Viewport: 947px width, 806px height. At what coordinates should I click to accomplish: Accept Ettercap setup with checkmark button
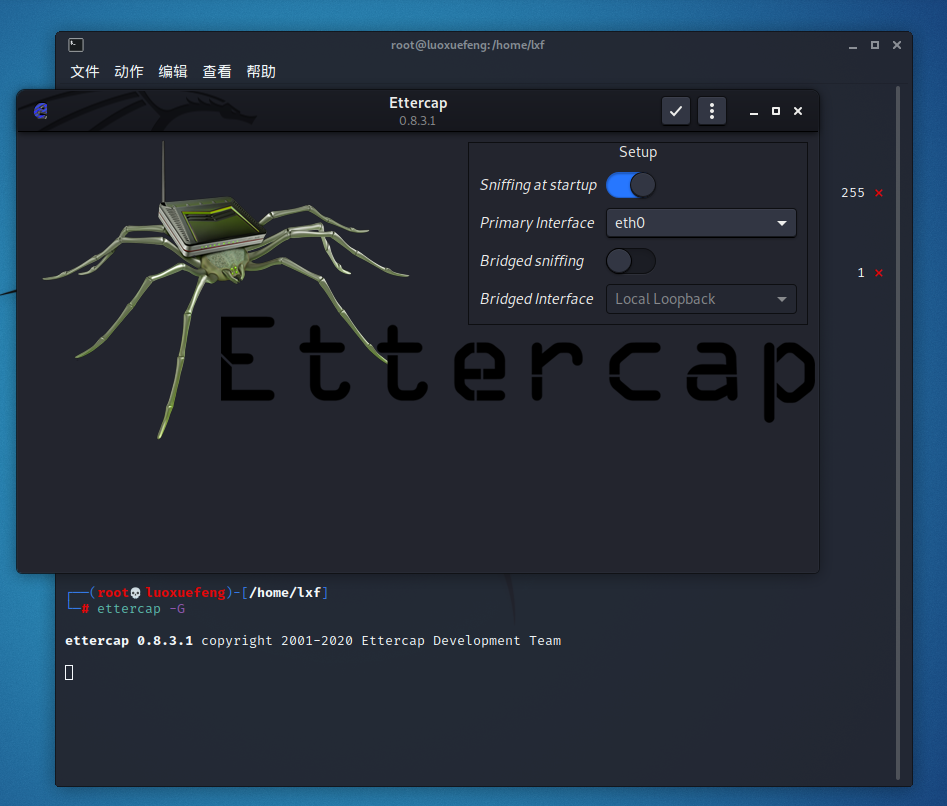click(676, 111)
